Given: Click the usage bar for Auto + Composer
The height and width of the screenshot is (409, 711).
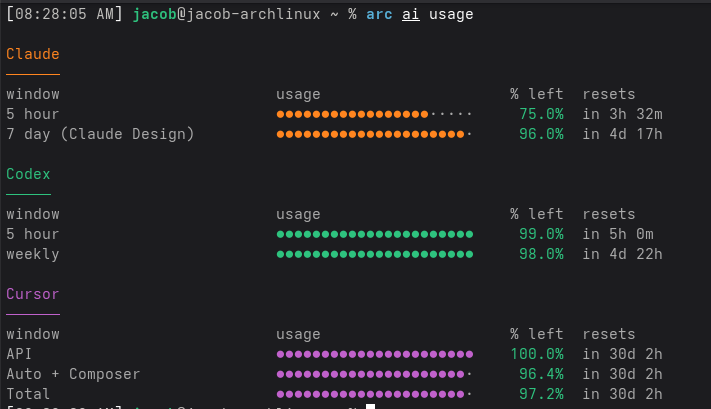Looking at the screenshot, I should click(375, 374).
